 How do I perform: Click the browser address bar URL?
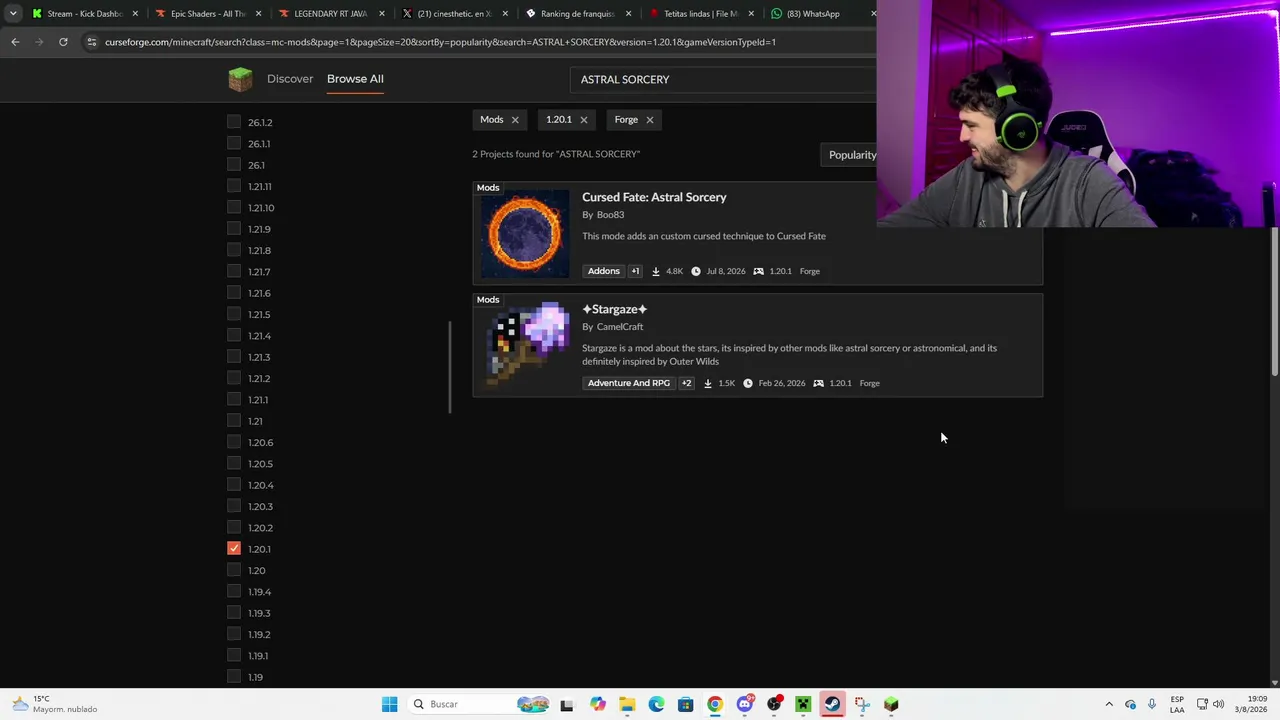(440, 42)
